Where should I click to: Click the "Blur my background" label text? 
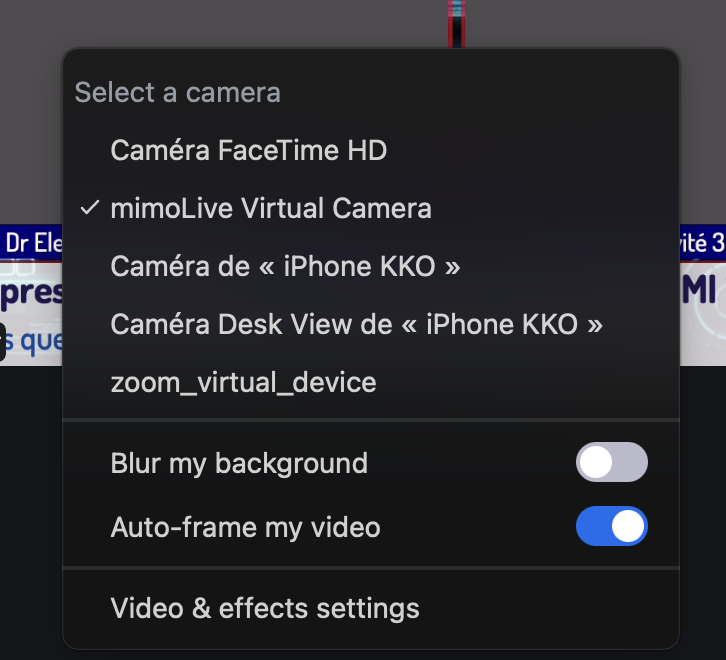click(239, 464)
